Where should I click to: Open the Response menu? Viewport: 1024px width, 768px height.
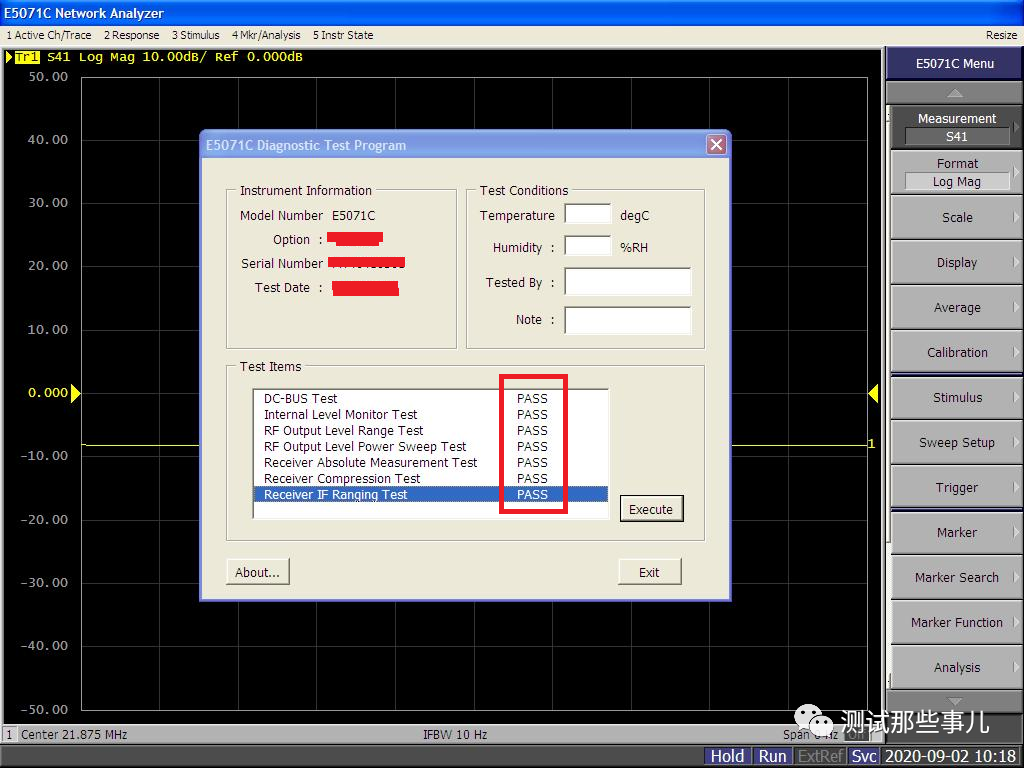131,35
